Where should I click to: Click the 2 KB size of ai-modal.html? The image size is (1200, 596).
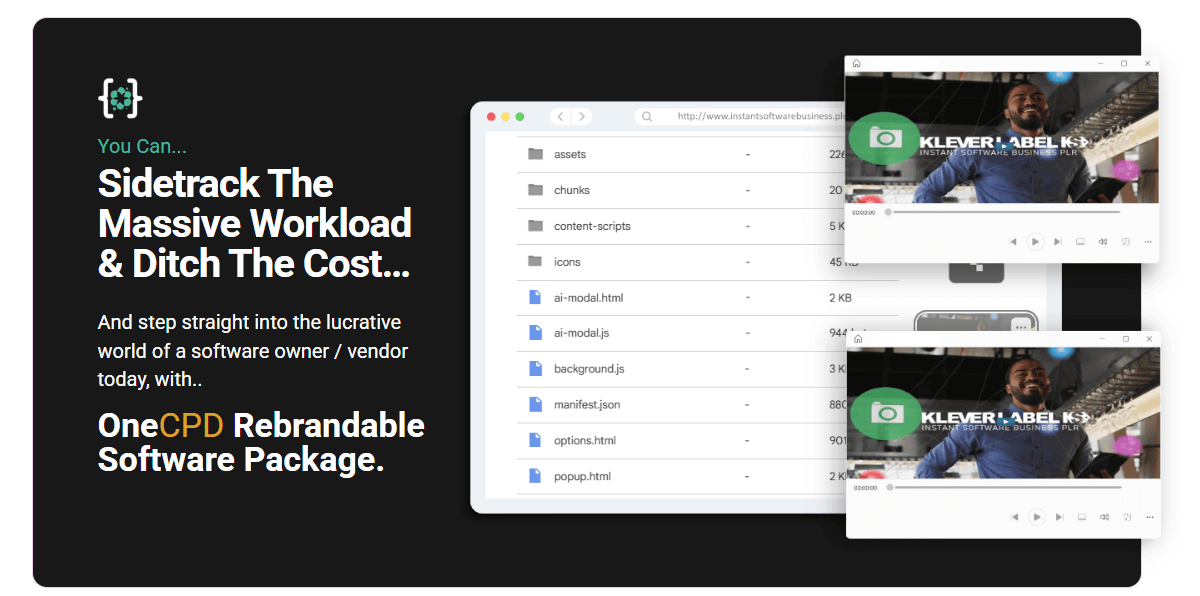840,298
